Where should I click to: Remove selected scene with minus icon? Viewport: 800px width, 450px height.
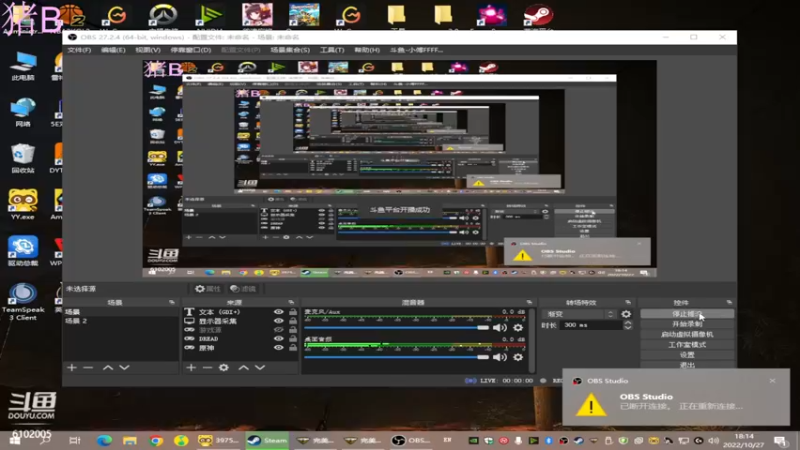tap(88, 367)
